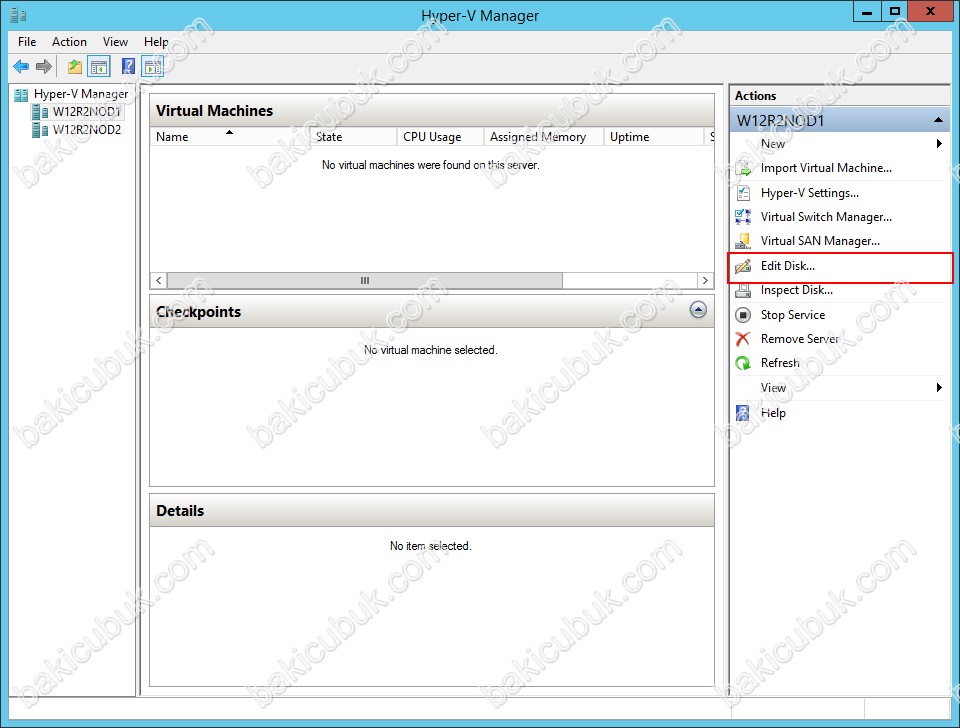Click the green Refresh icon

click(x=743, y=363)
